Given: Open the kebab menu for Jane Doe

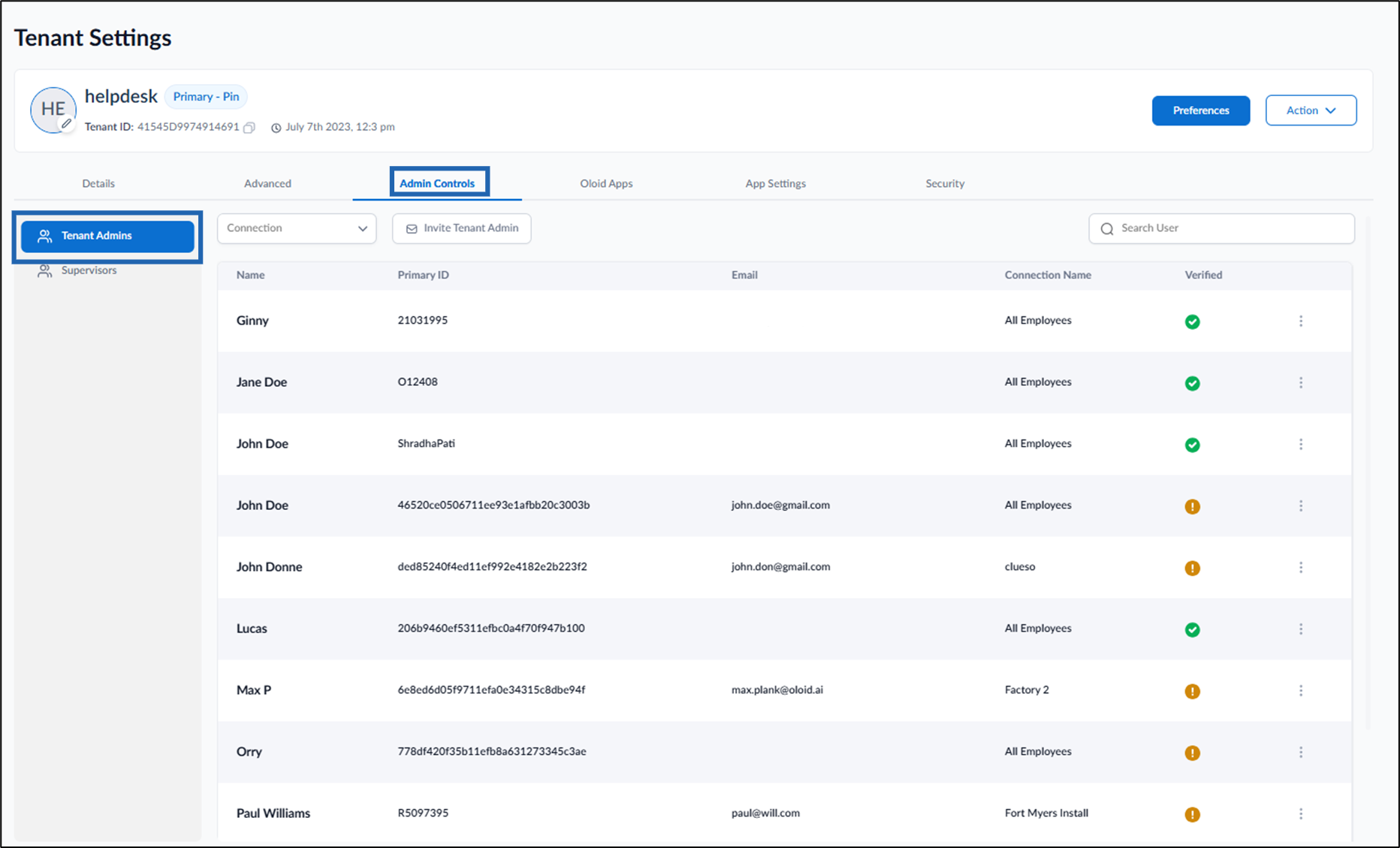Looking at the screenshot, I should [x=1301, y=382].
